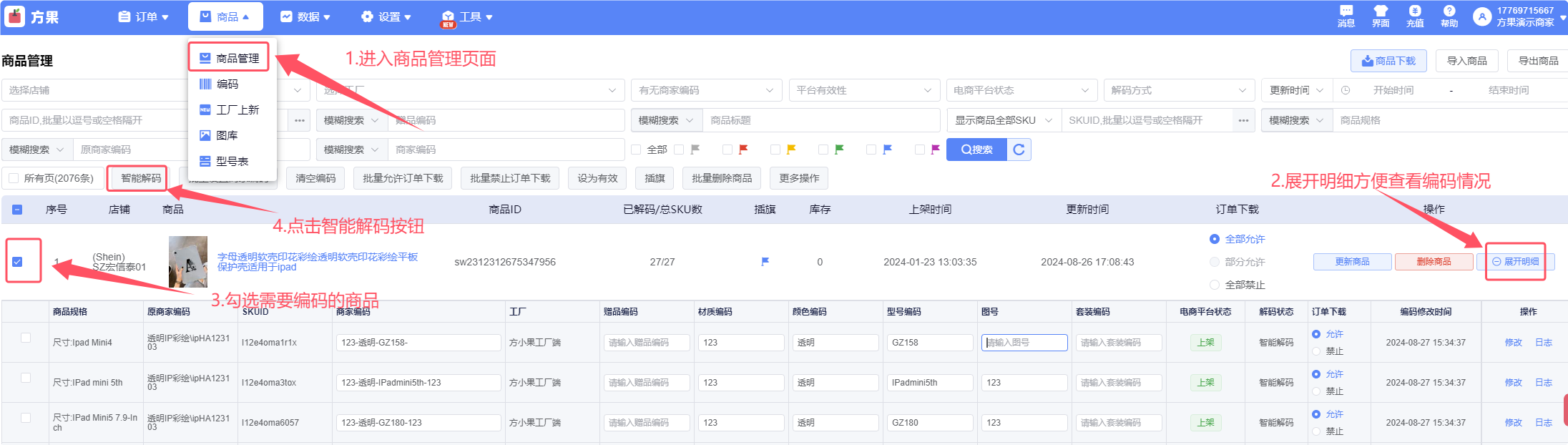The image size is (1568, 445).
Task: Click the 帮助 help icon
Action: (x=1449, y=16)
